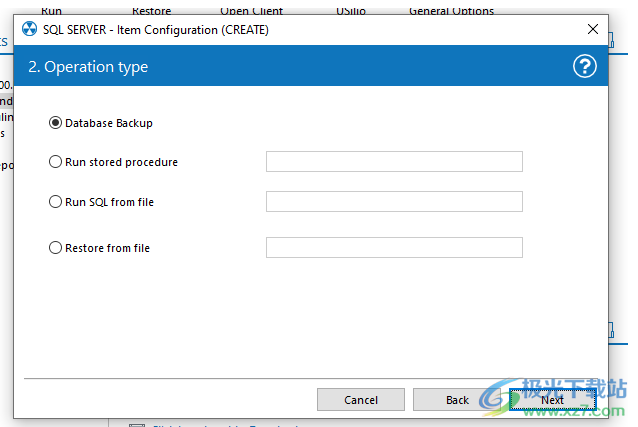This screenshot has height=427, width=638.
Task: Click the Run SQL from file path field
Action: pyautogui.click(x=394, y=201)
